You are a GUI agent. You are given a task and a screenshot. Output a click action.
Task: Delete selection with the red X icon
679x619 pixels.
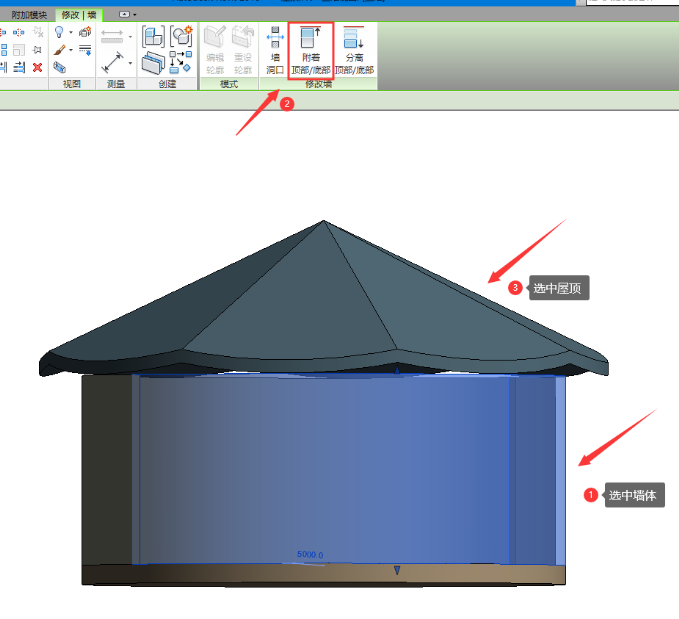[x=38, y=67]
